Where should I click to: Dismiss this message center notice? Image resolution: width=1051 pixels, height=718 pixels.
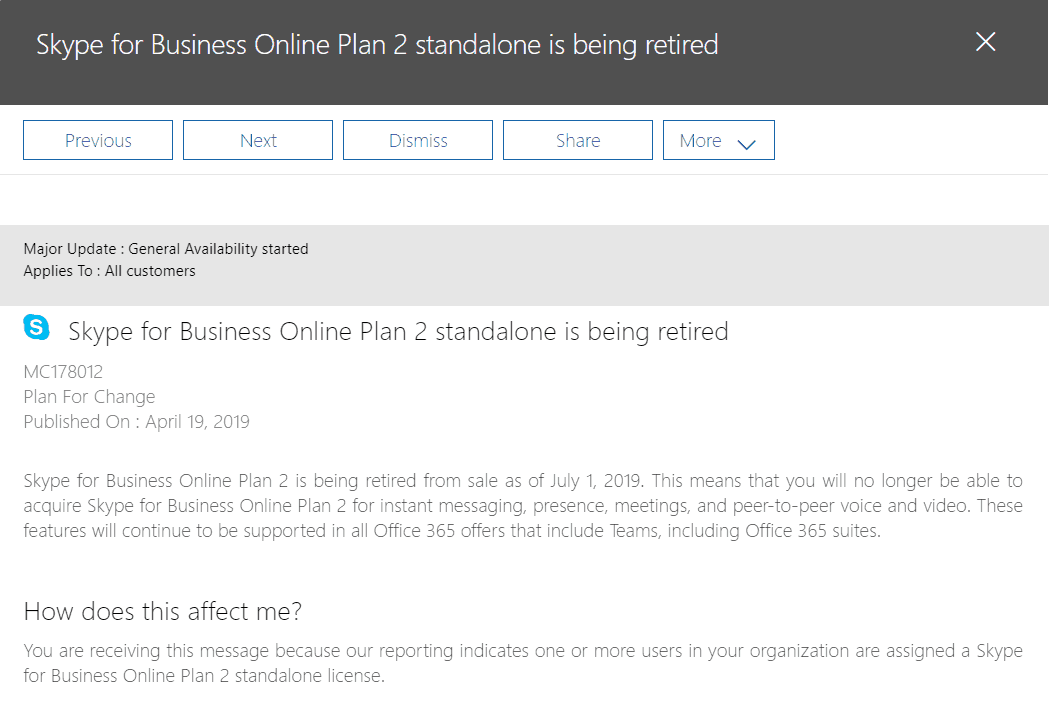click(418, 140)
